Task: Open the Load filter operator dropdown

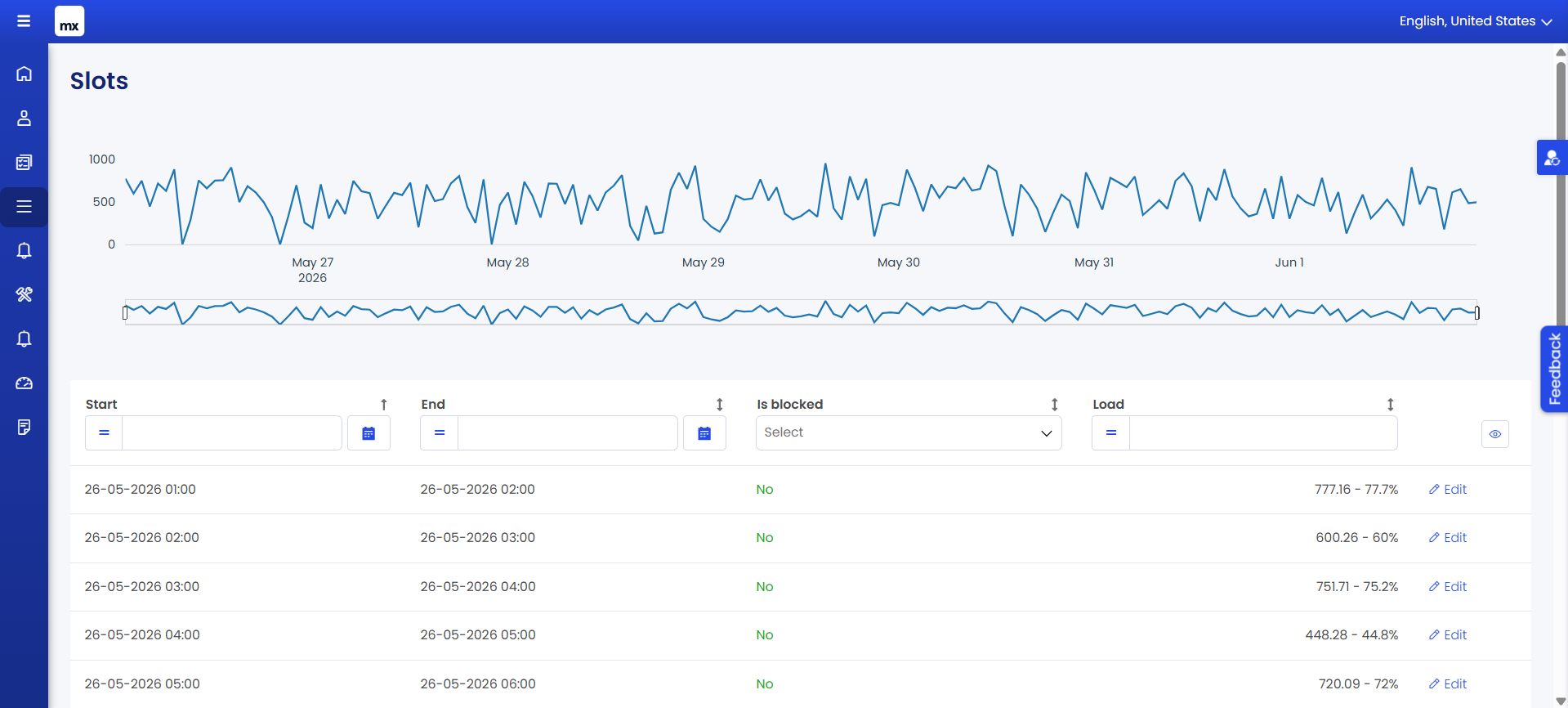Action: (x=1111, y=433)
